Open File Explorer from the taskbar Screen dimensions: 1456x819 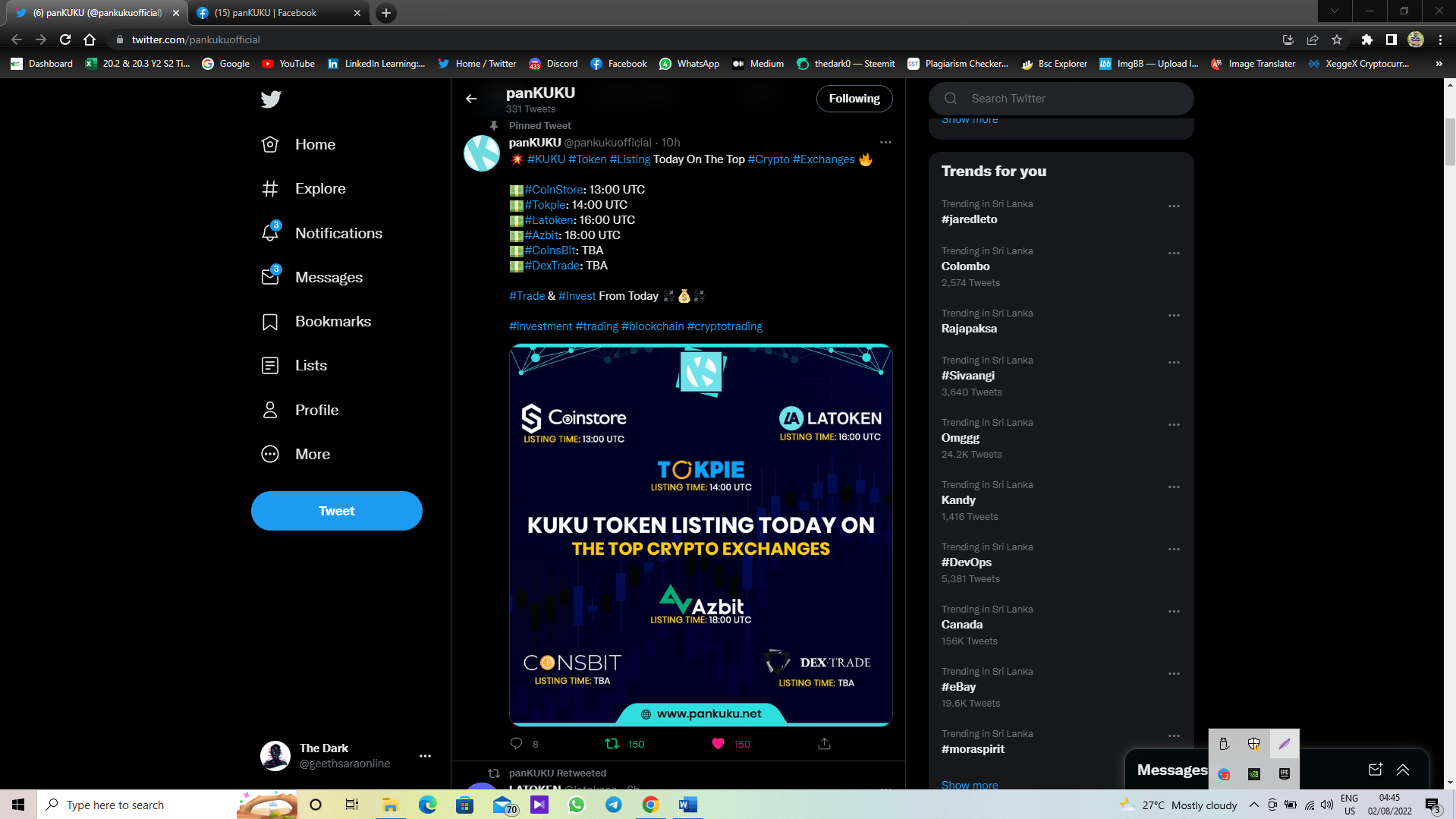[x=390, y=805]
